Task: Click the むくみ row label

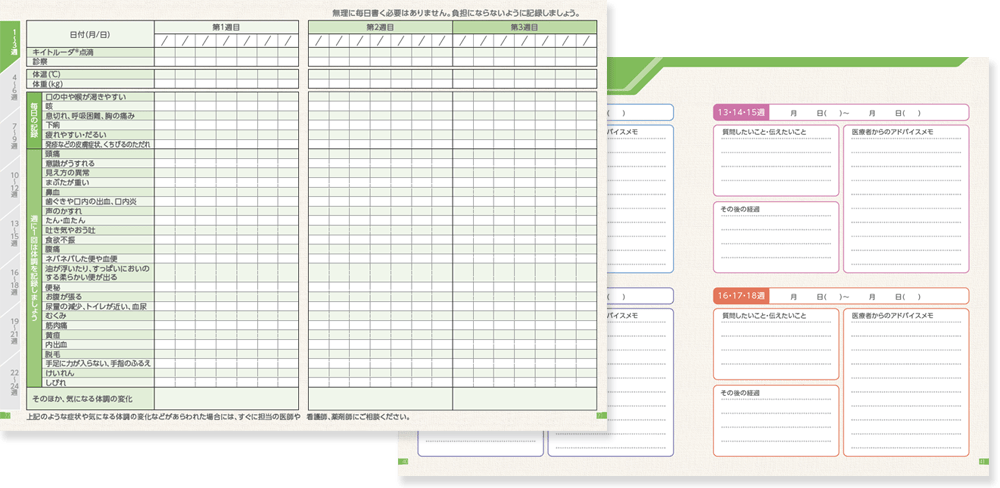Action: click(98, 316)
